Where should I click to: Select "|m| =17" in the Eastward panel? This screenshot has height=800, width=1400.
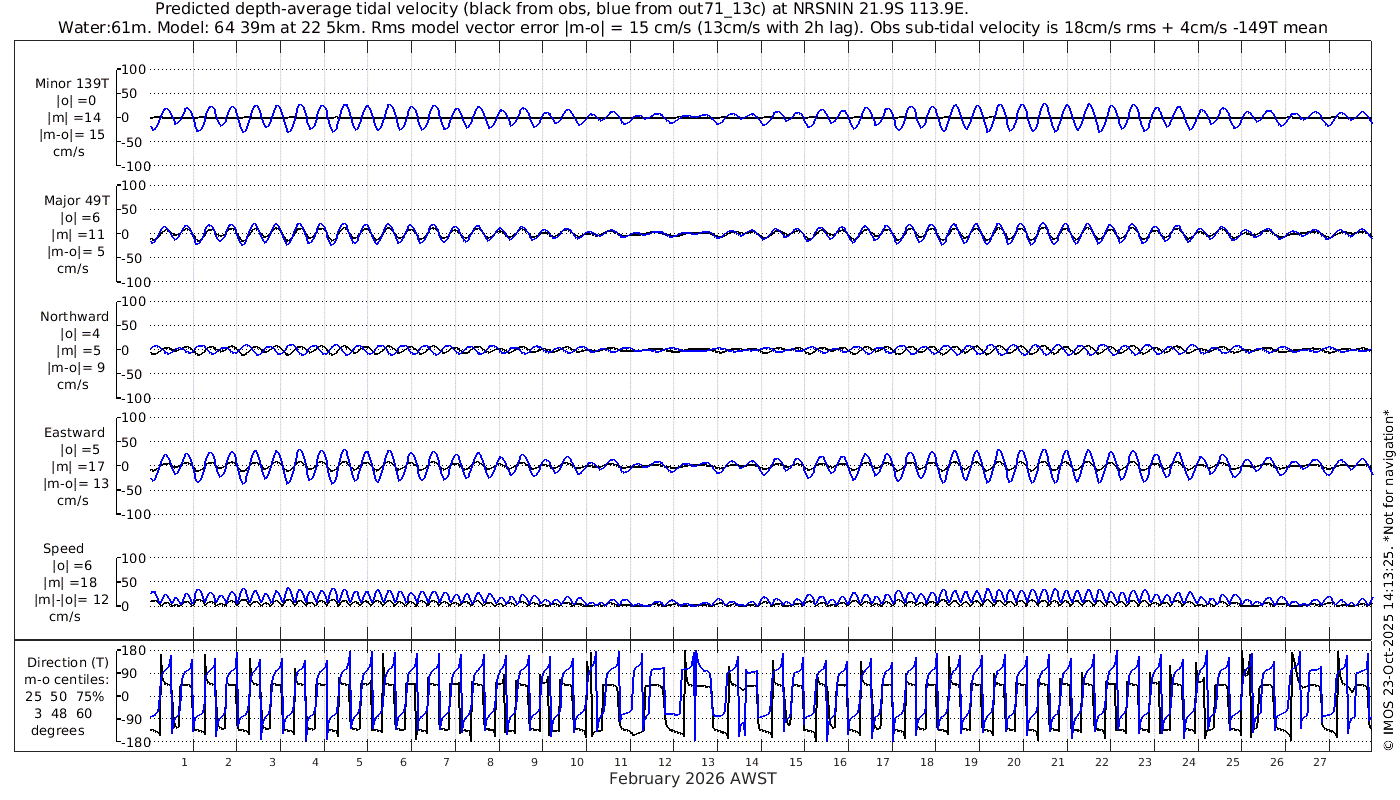[x=77, y=466]
